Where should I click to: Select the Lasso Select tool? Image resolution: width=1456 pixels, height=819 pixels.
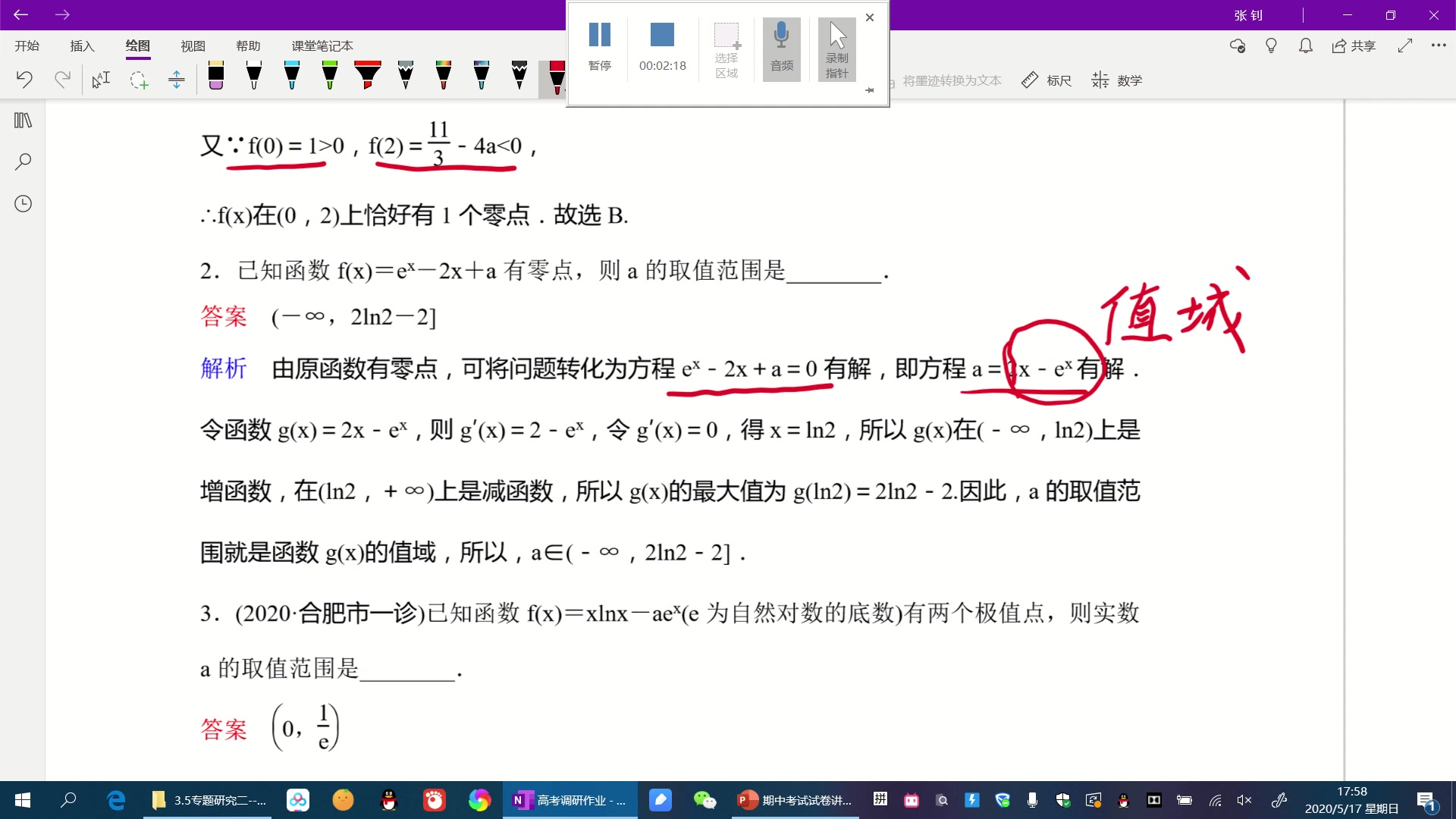point(140,80)
